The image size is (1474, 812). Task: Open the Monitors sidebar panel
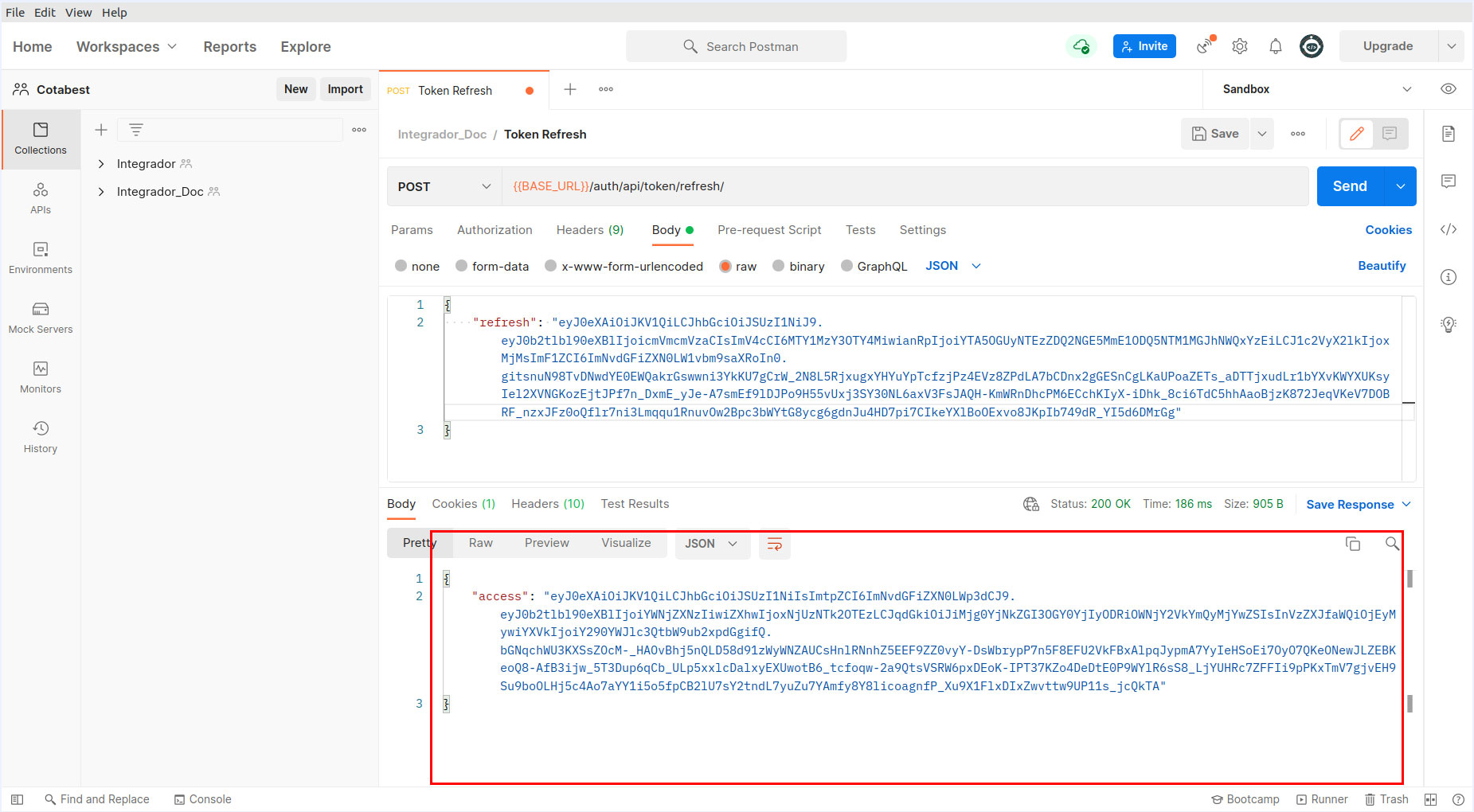tap(41, 377)
